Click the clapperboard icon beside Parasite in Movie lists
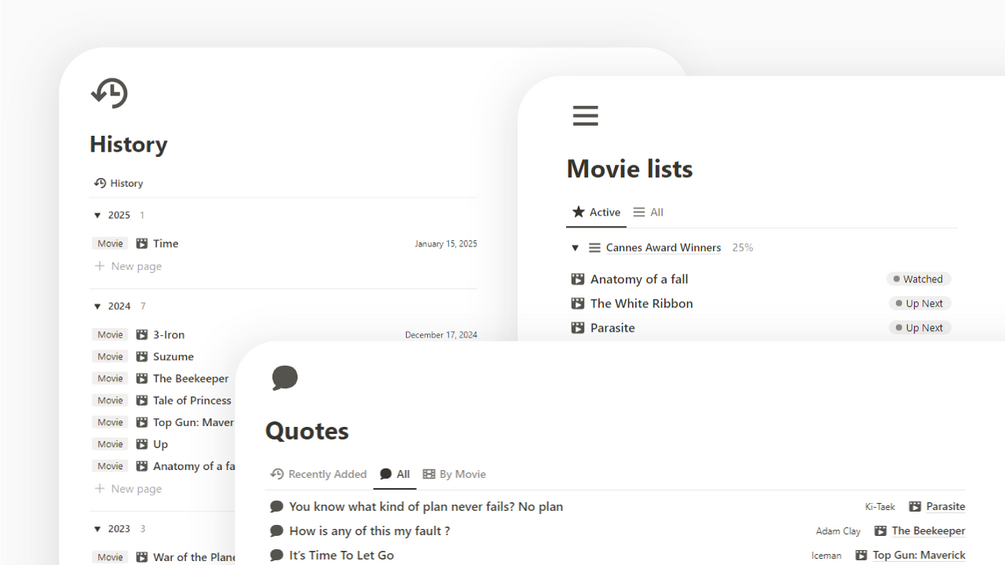Viewport: 1005px width, 565px height. [x=577, y=328]
